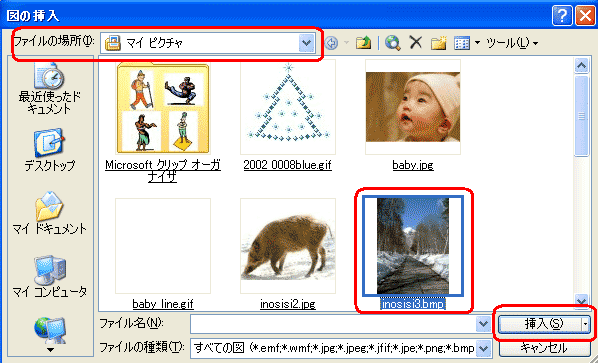Expand the Views menu arrow

477,43
